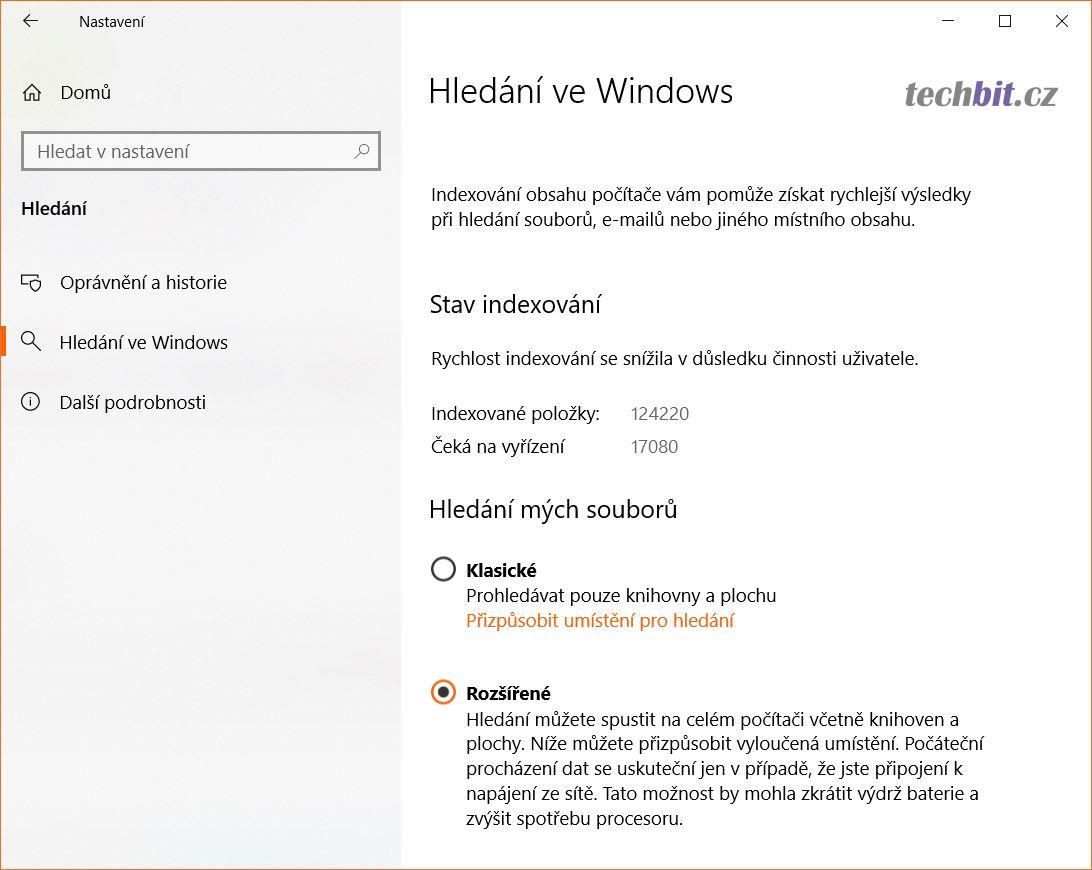Screen dimensions: 1092x870
Task: Open the Oprávnění a historie section label
Action: 143,283
